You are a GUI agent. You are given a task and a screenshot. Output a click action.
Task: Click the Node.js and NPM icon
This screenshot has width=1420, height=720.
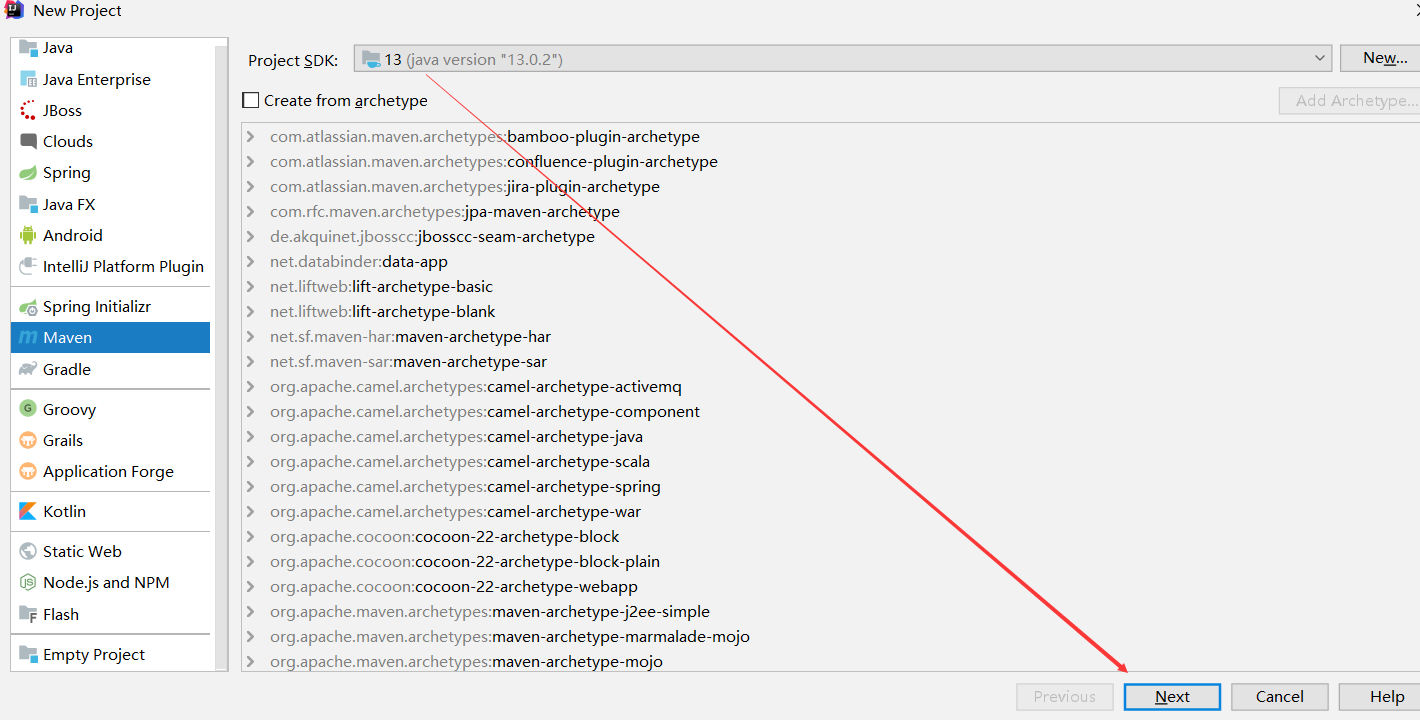point(28,582)
